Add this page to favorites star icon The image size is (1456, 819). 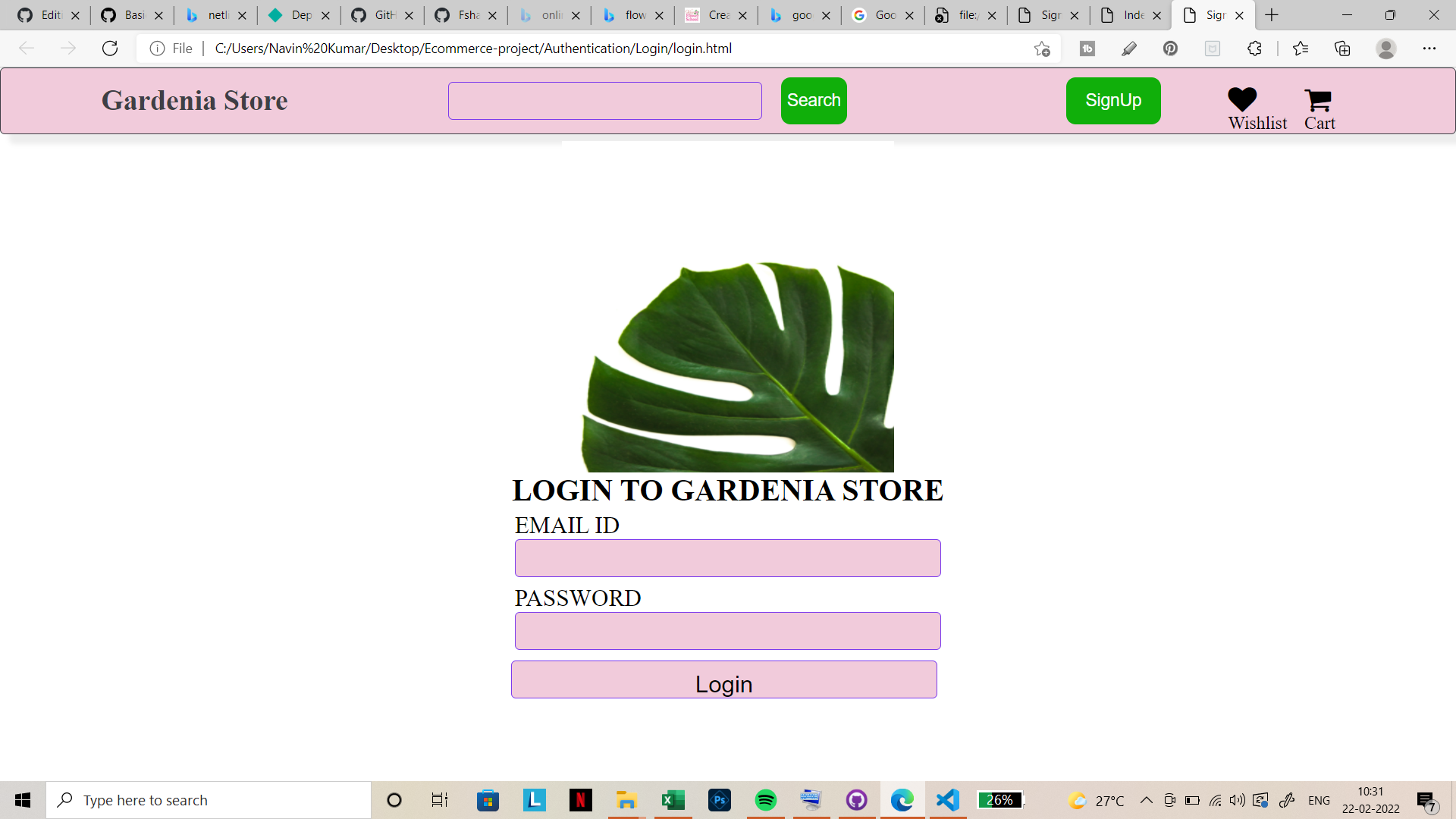click(x=1042, y=49)
